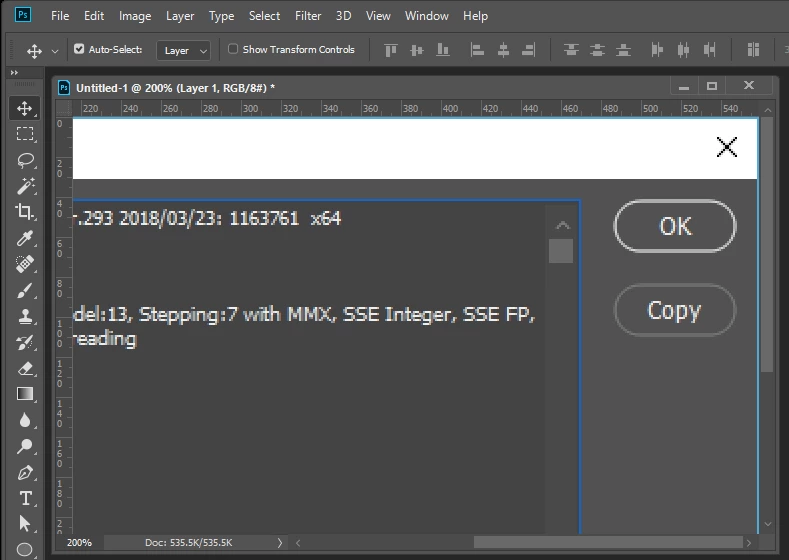Click Distribute Bottom Edges icon
Viewport: 789px width, 560px height.
623,50
